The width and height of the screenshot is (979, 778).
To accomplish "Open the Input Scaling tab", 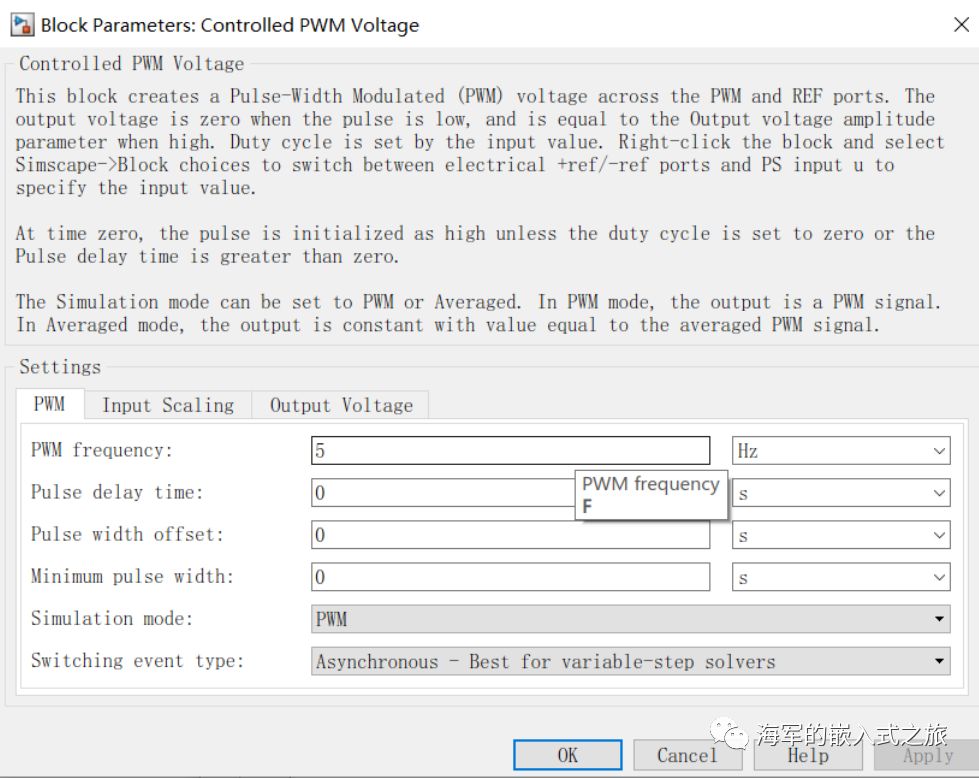I will pyautogui.click(x=168, y=405).
